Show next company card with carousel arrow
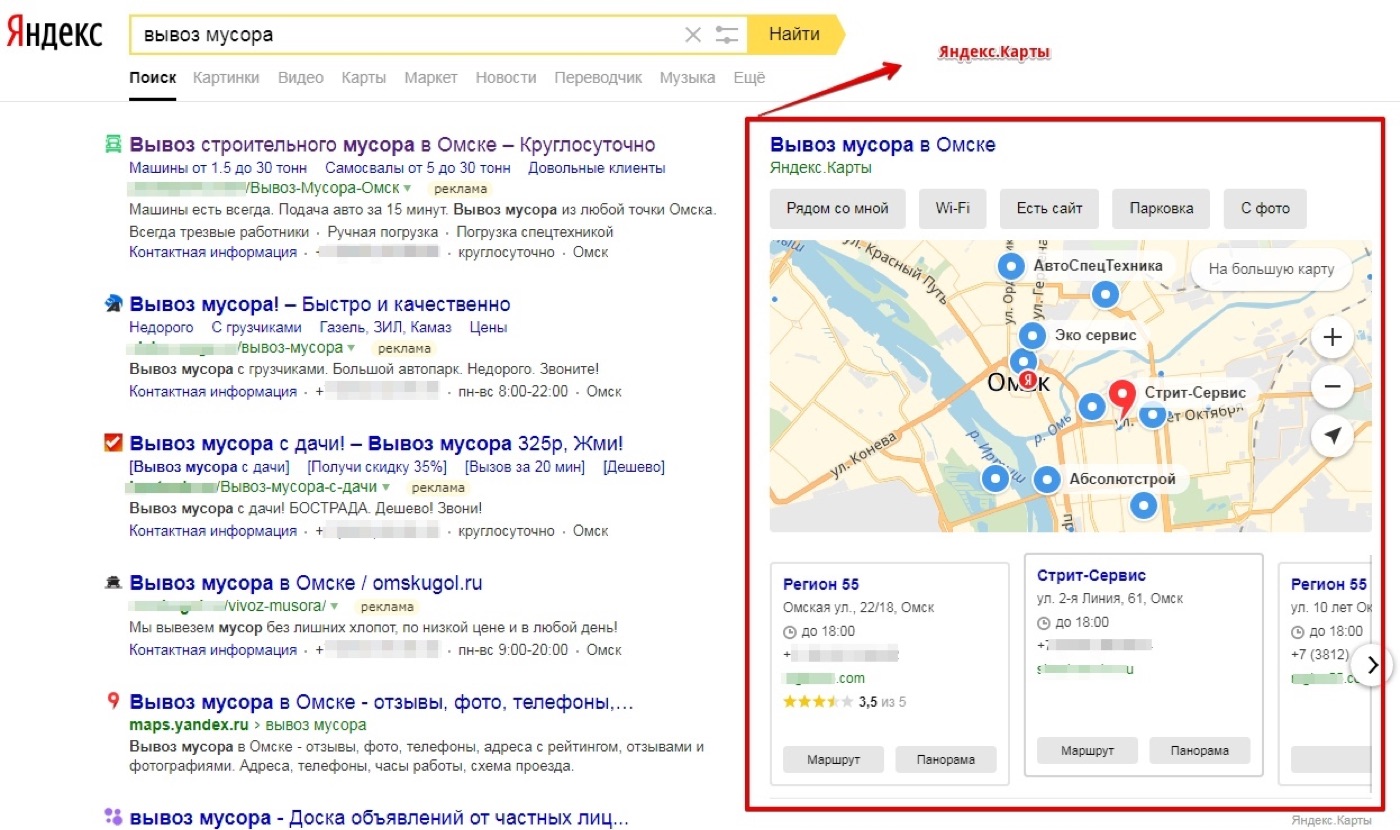The image size is (1400, 830). [1372, 664]
